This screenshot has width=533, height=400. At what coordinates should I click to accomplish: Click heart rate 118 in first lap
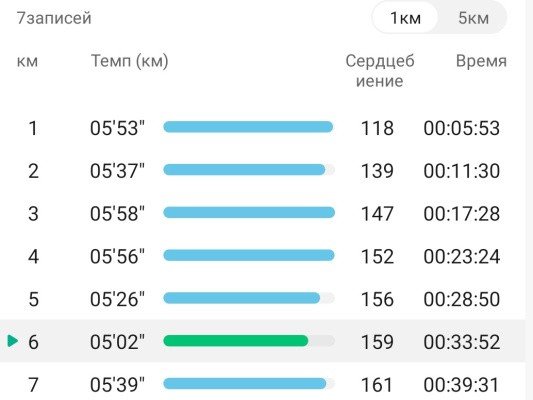[x=377, y=128]
